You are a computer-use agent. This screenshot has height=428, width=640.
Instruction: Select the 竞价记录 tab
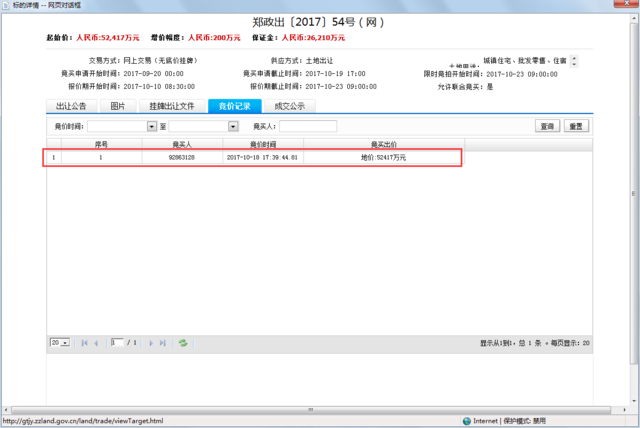coord(235,106)
